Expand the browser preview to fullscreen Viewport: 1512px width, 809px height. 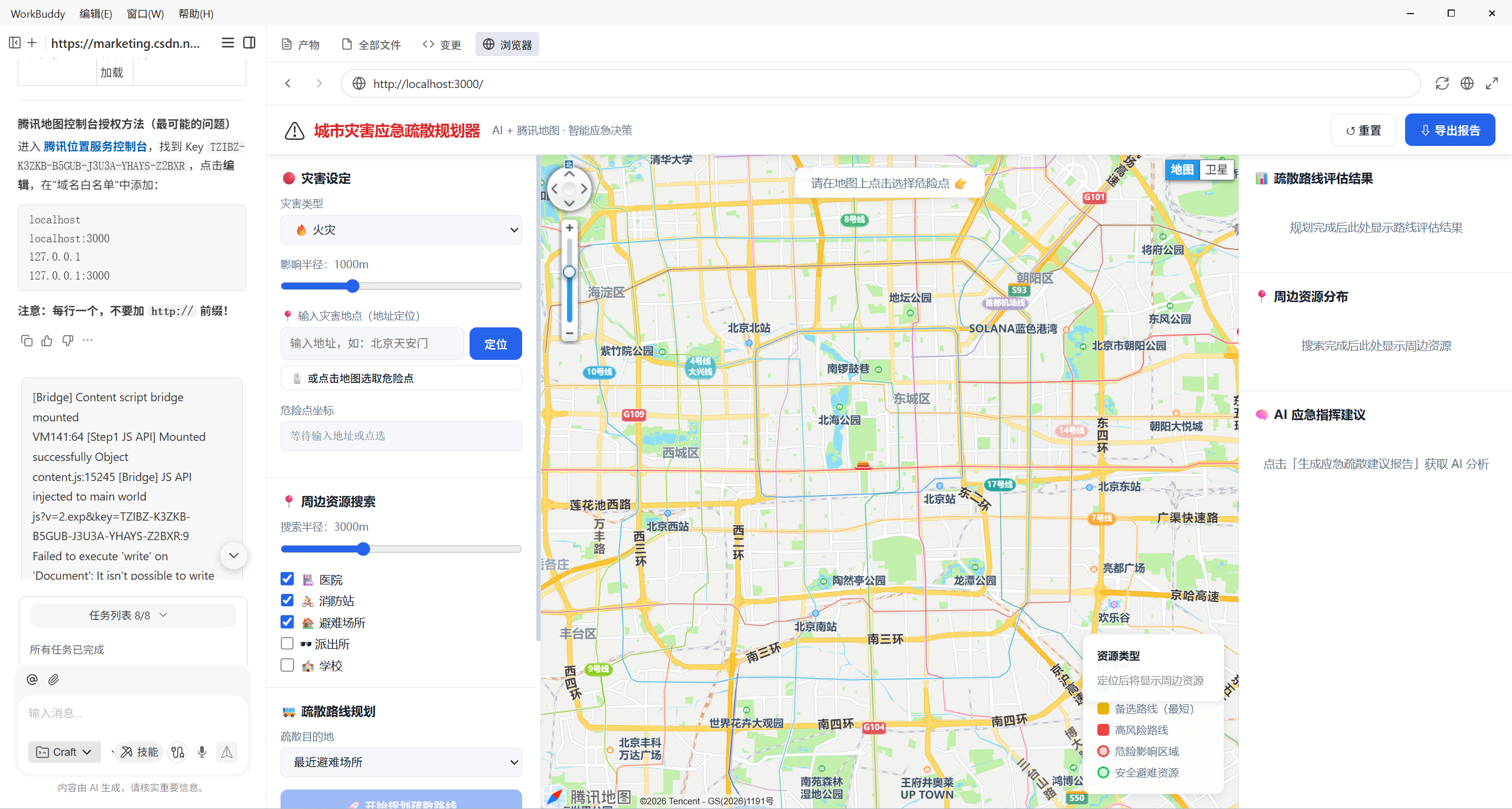click(1492, 83)
